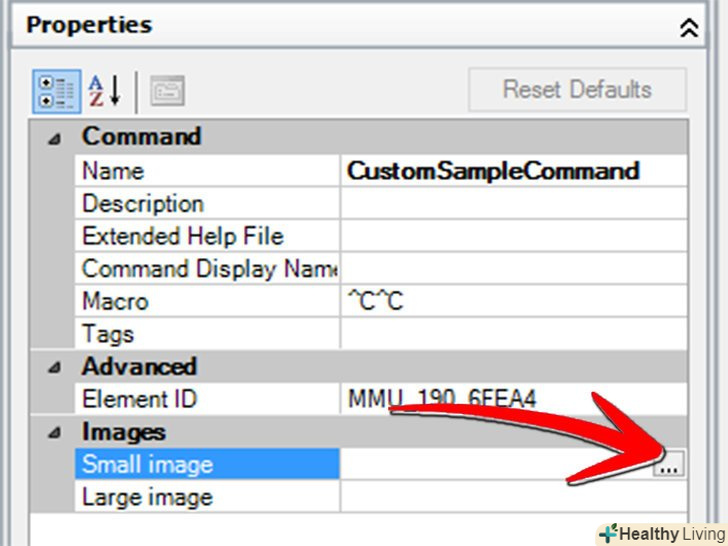Sort properties alphabetically with A-Z icon
Screen dimensions: 728x546
coord(105,91)
